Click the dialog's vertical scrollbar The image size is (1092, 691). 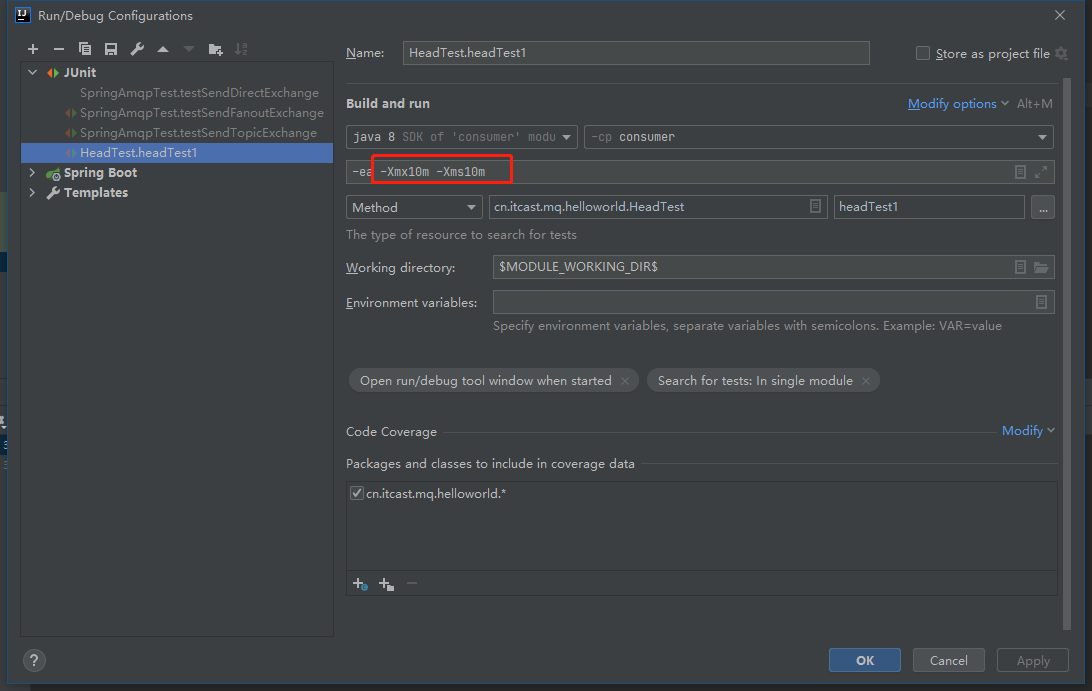pyautogui.click(x=1067, y=354)
